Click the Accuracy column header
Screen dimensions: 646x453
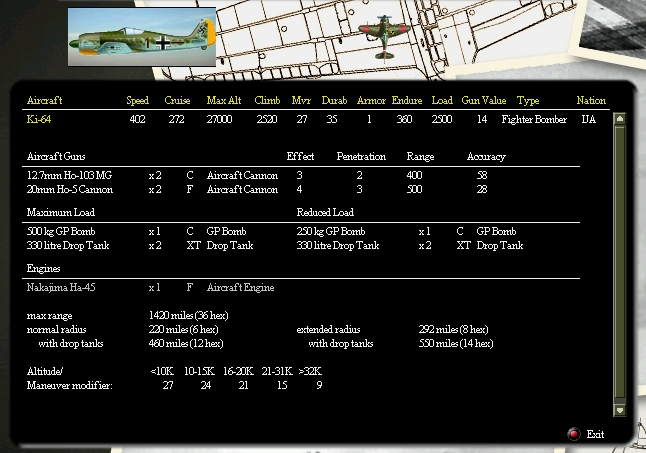pyautogui.click(x=486, y=157)
